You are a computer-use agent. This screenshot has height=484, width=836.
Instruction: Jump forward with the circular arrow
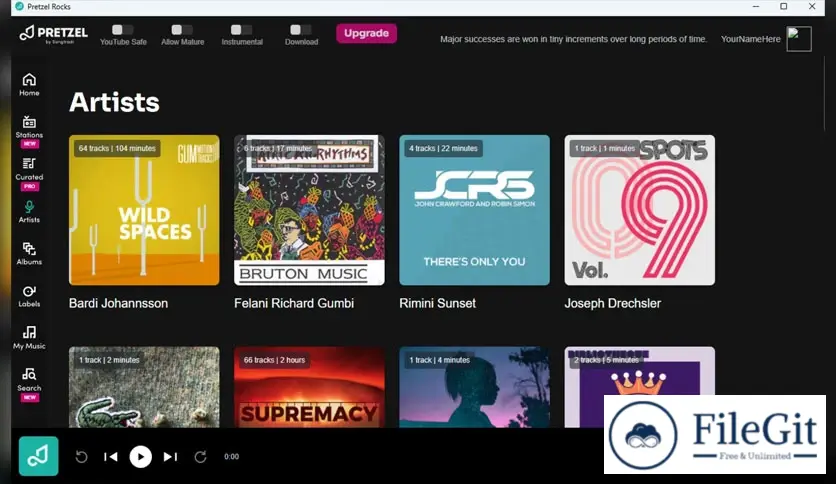(x=200, y=457)
